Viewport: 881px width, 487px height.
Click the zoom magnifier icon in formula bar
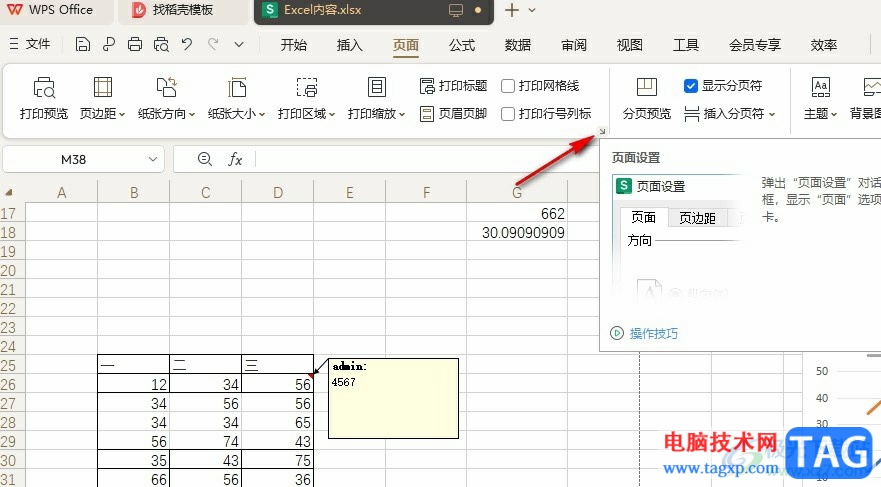point(205,160)
